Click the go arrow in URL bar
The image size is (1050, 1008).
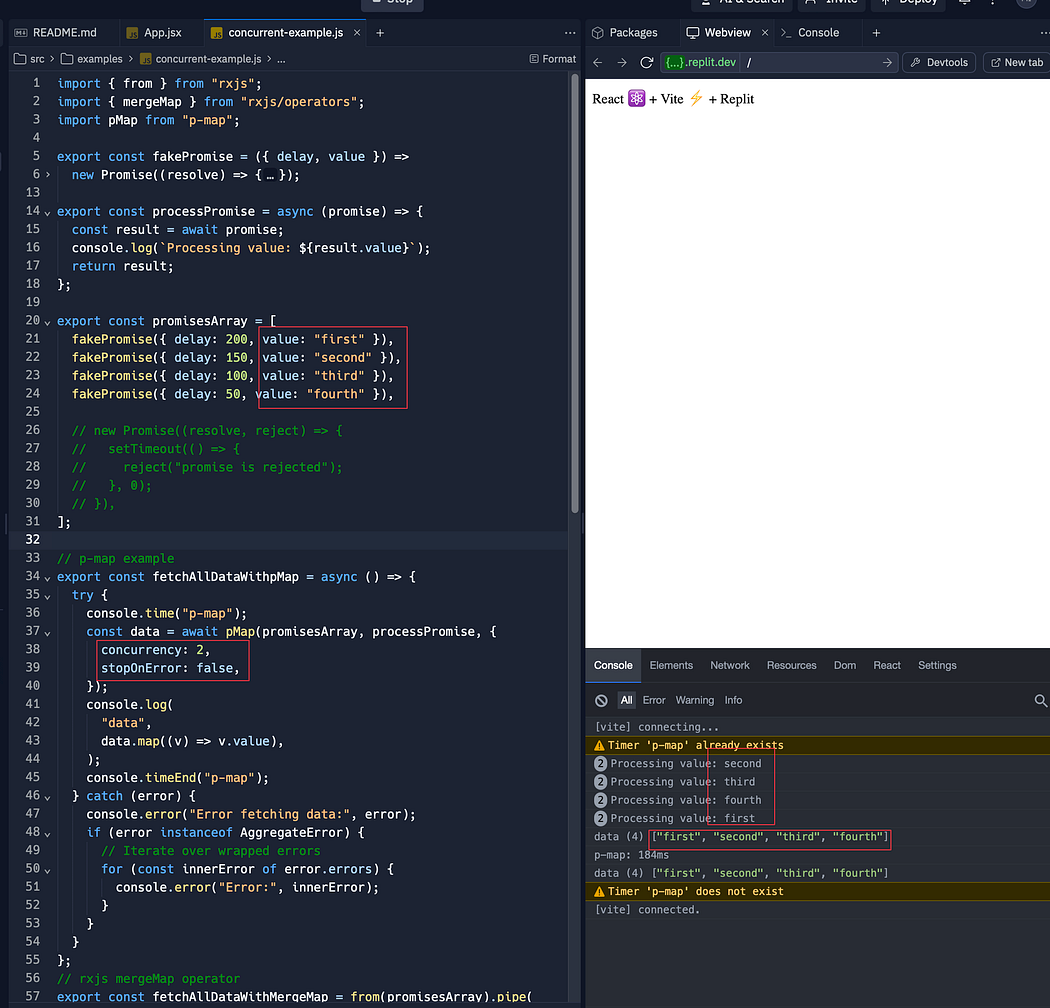(x=887, y=62)
